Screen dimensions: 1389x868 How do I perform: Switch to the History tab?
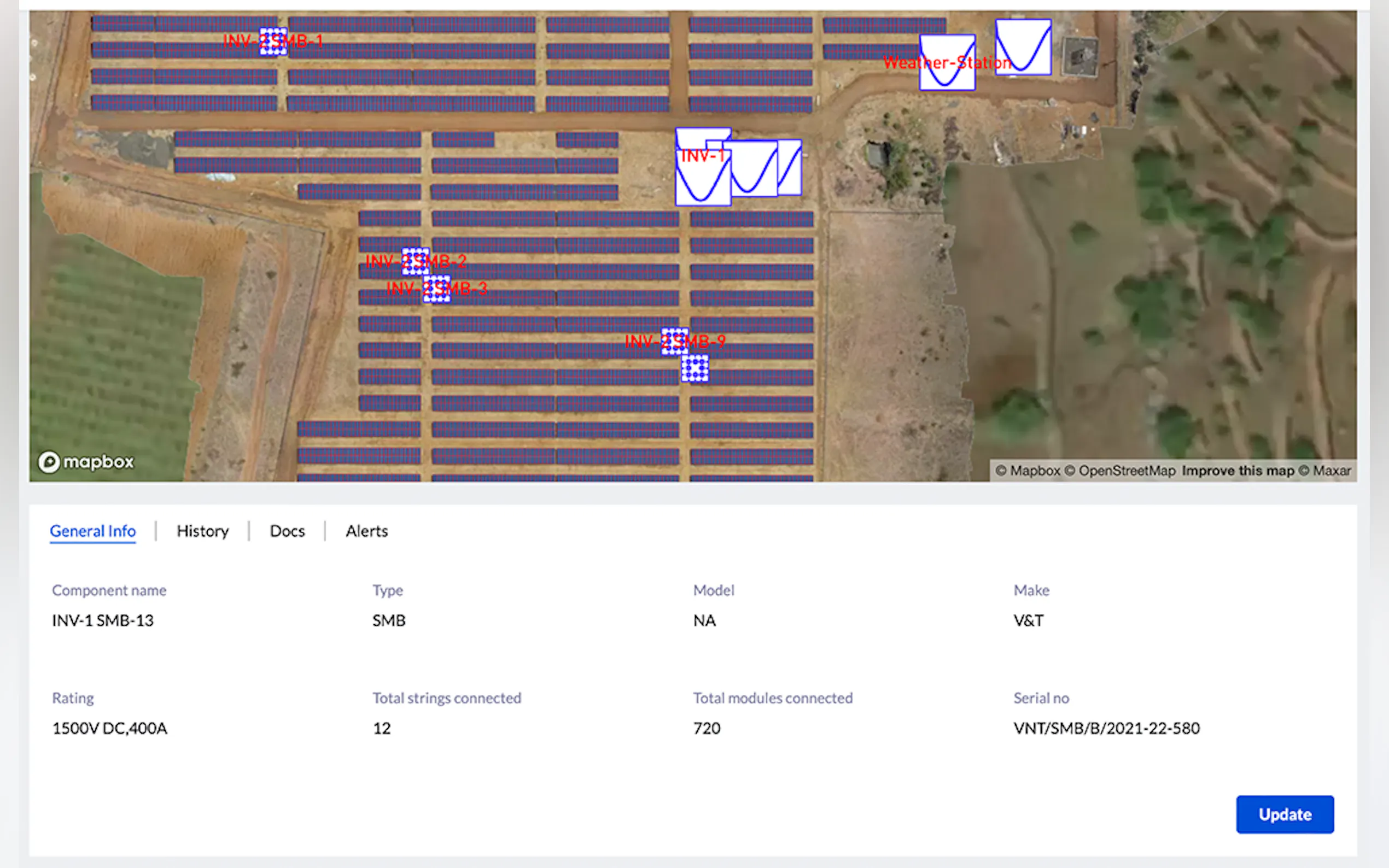(203, 531)
